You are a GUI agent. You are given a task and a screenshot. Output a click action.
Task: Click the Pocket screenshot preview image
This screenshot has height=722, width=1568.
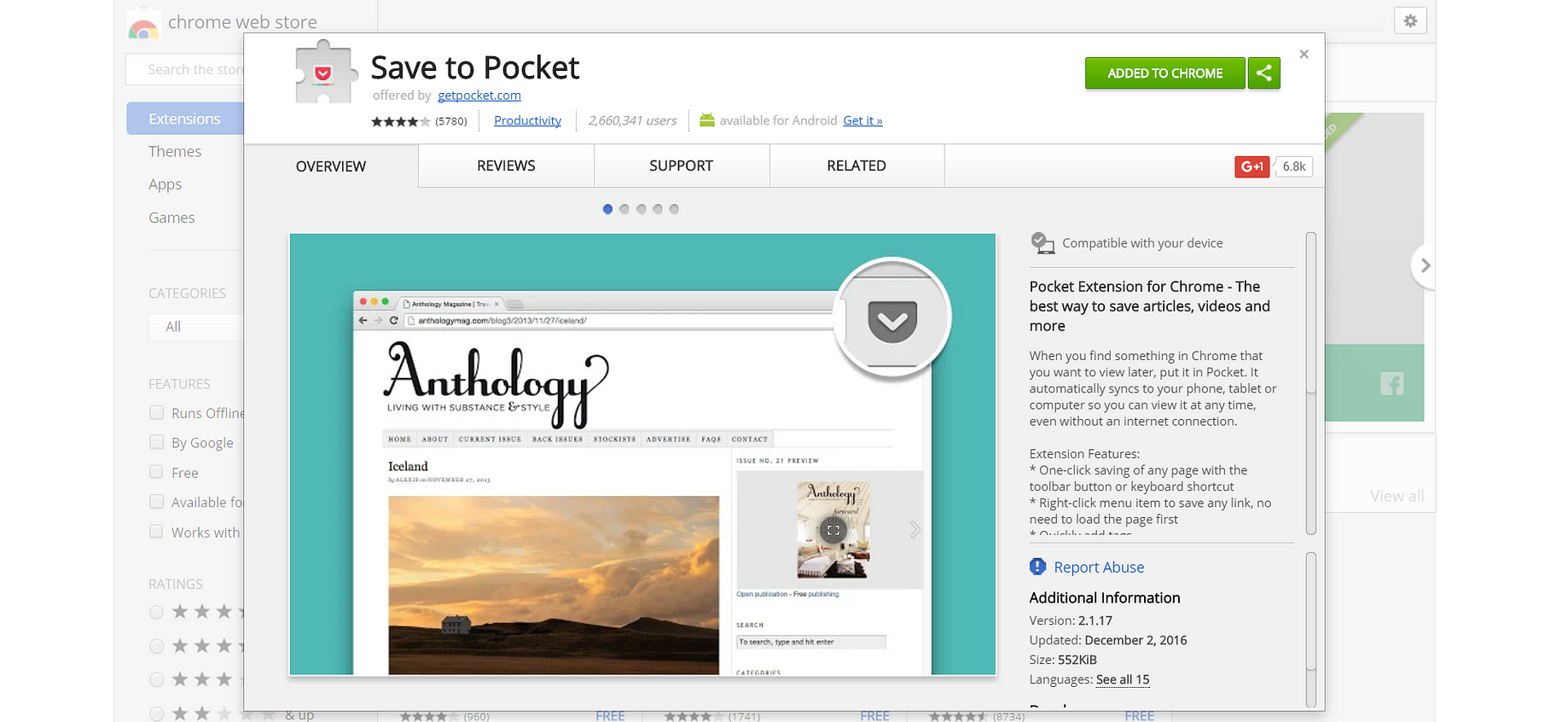pos(642,454)
